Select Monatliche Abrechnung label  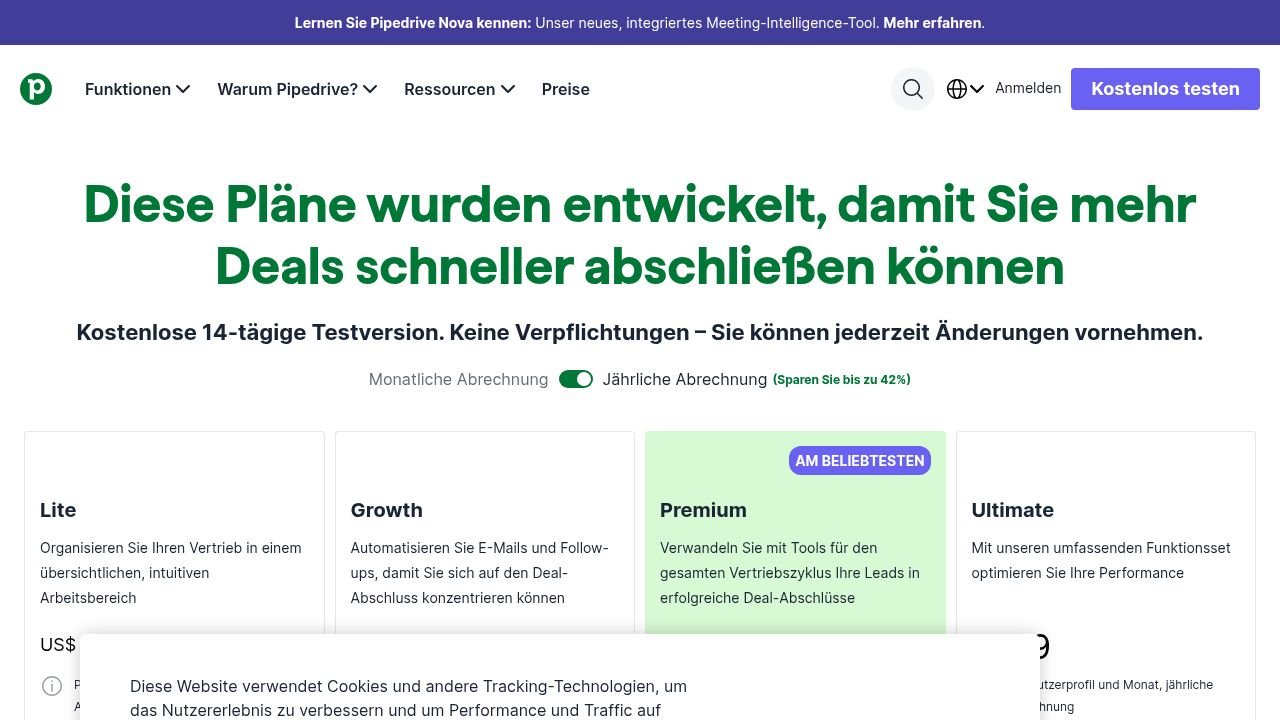(x=459, y=379)
